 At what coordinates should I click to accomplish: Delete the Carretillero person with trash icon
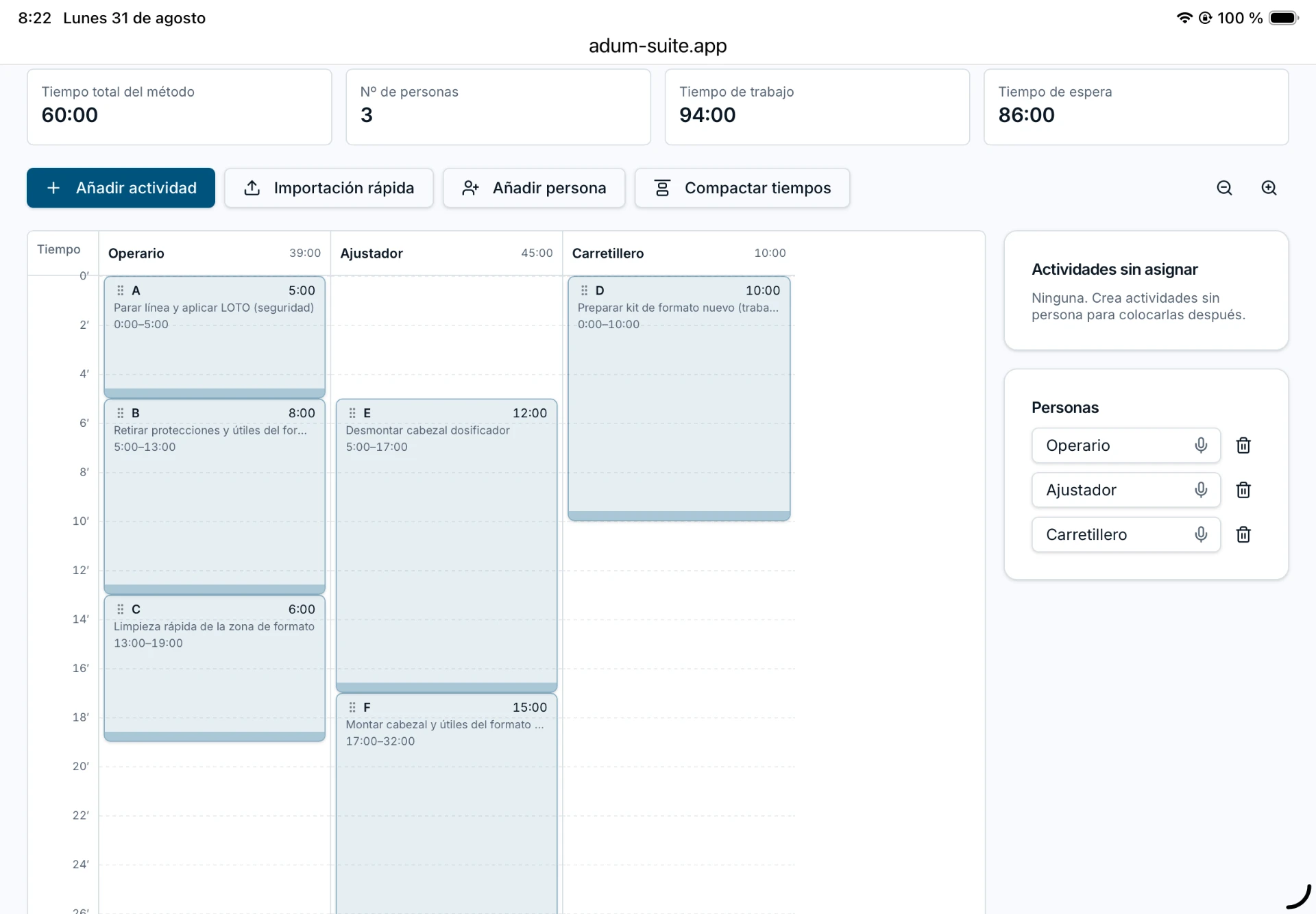coord(1243,534)
